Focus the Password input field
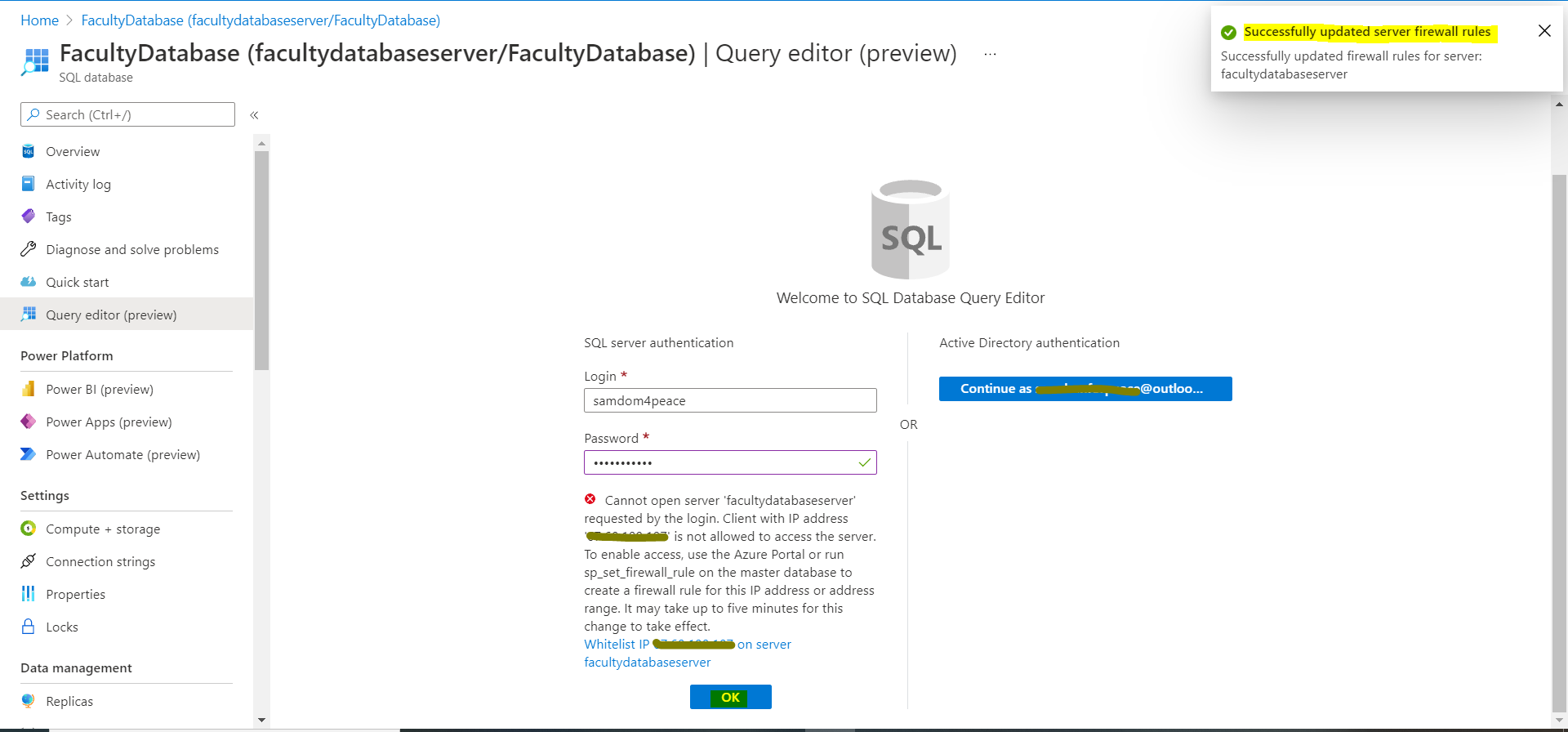Image resolution: width=1568 pixels, height=732 pixels. point(730,462)
